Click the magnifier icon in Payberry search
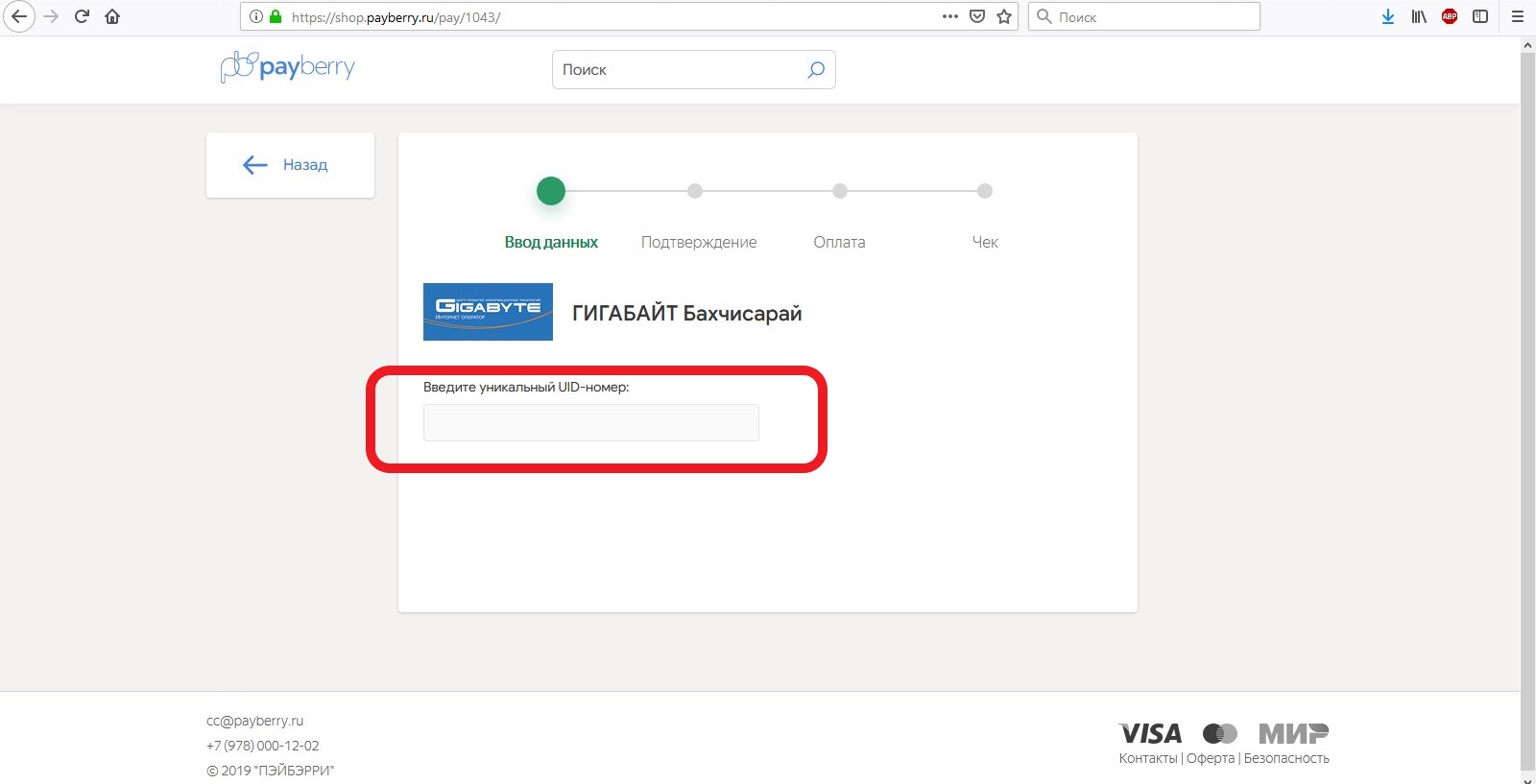The image size is (1536, 784). coord(816,70)
